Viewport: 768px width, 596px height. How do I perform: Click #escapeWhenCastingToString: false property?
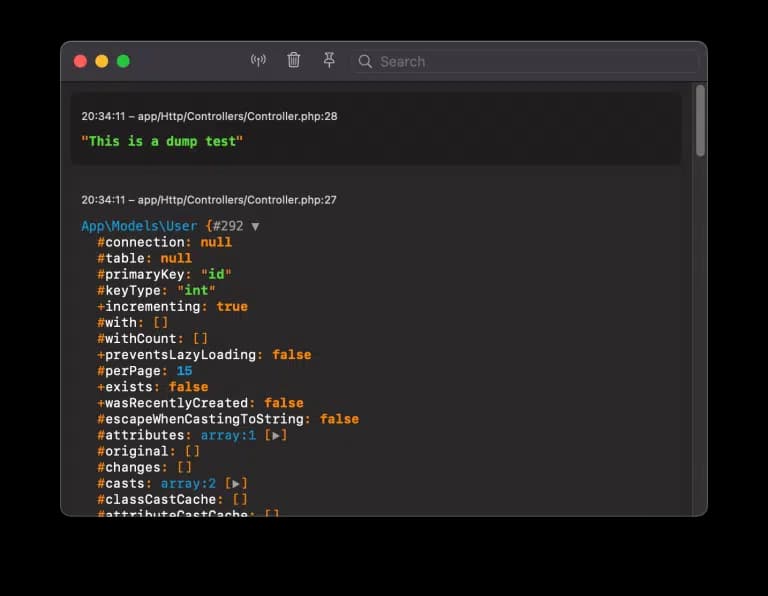(228, 419)
